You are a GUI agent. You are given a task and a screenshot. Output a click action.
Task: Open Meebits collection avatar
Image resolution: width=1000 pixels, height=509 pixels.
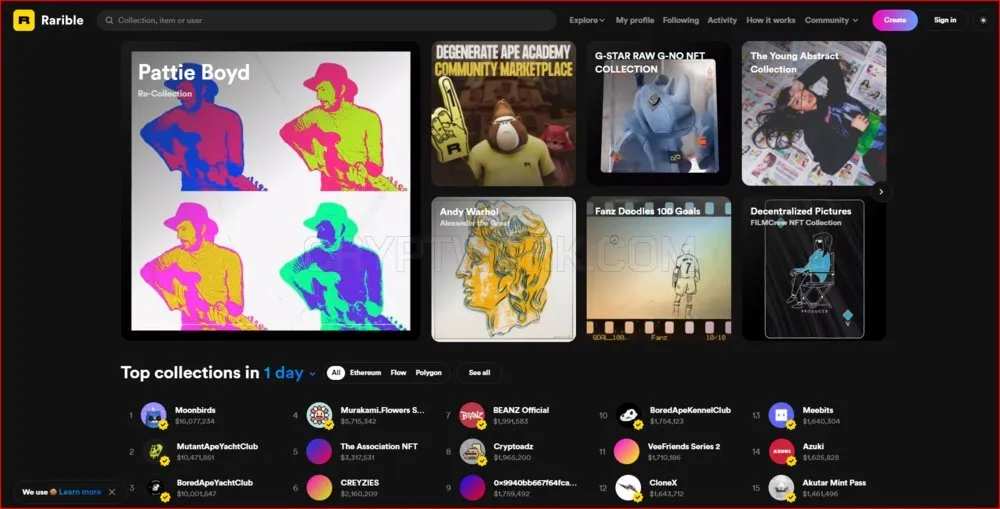point(781,415)
